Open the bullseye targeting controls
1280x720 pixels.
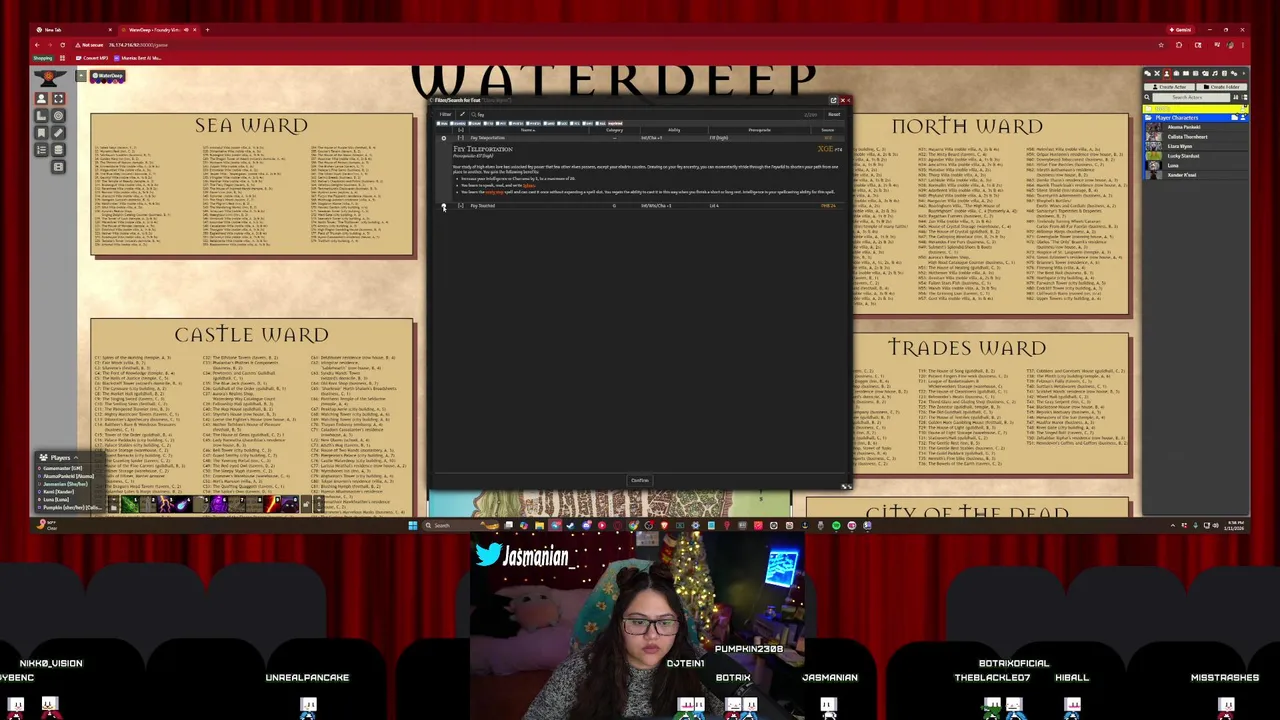coord(58,115)
